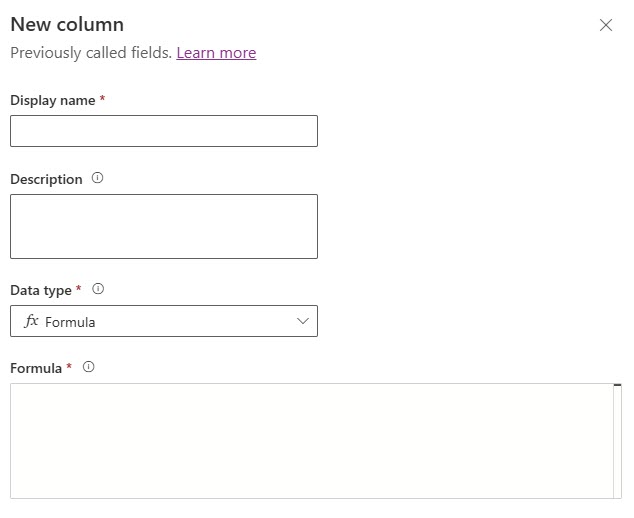Open the Learn more link
The image size is (634, 518).
pyautogui.click(x=216, y=53)
